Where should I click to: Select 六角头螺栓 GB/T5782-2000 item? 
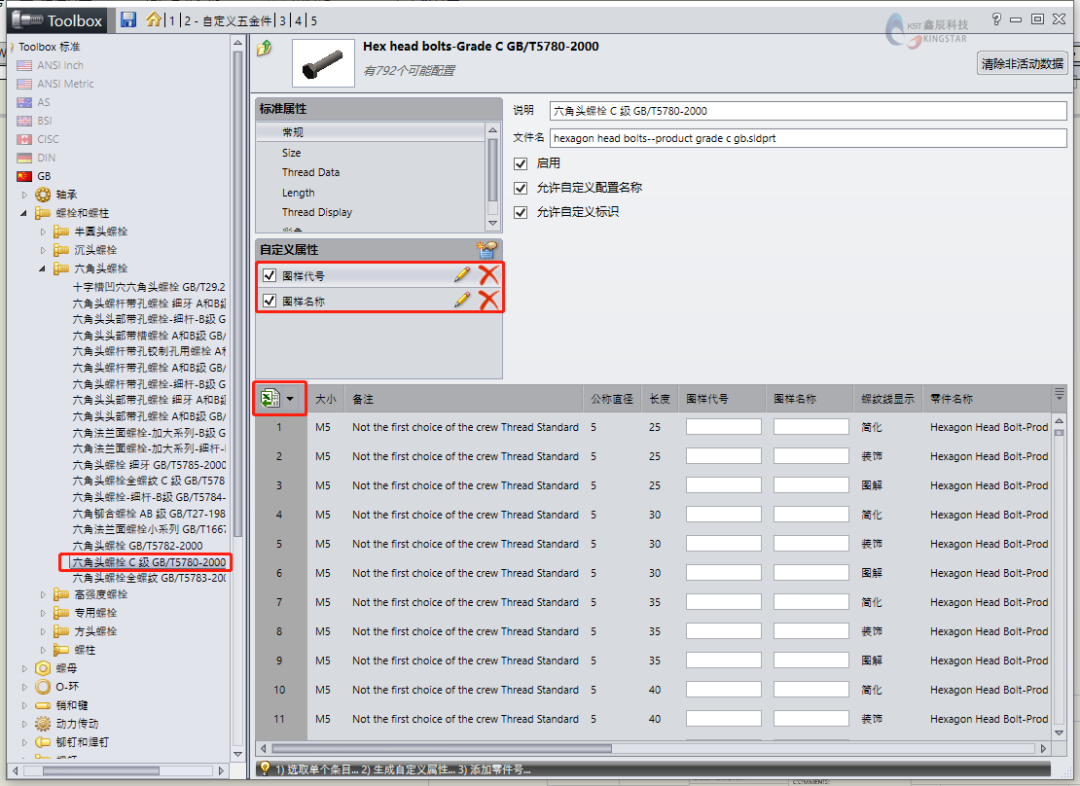click(138, 546)
